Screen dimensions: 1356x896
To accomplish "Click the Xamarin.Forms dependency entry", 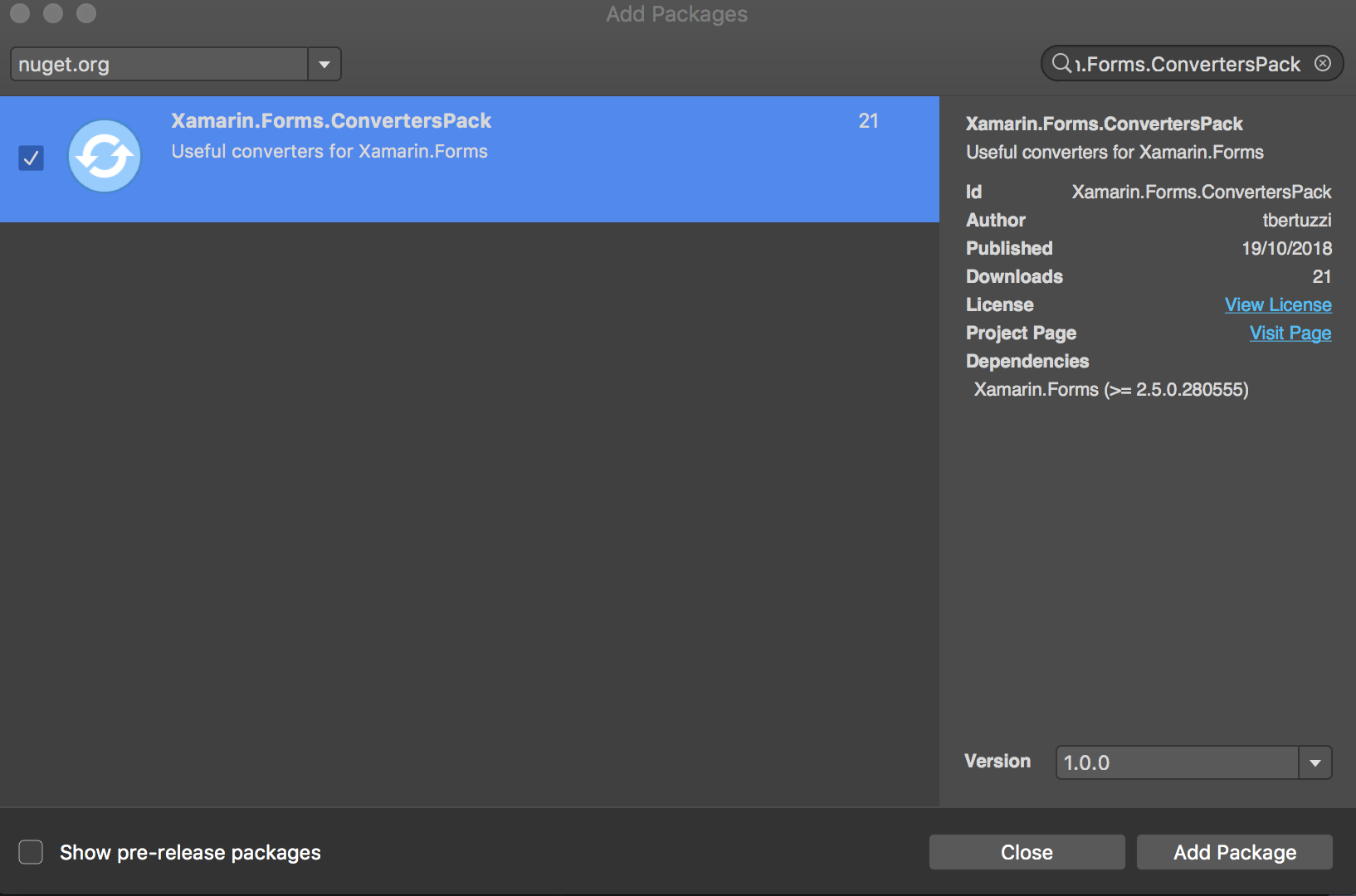I will (1111, 389).
